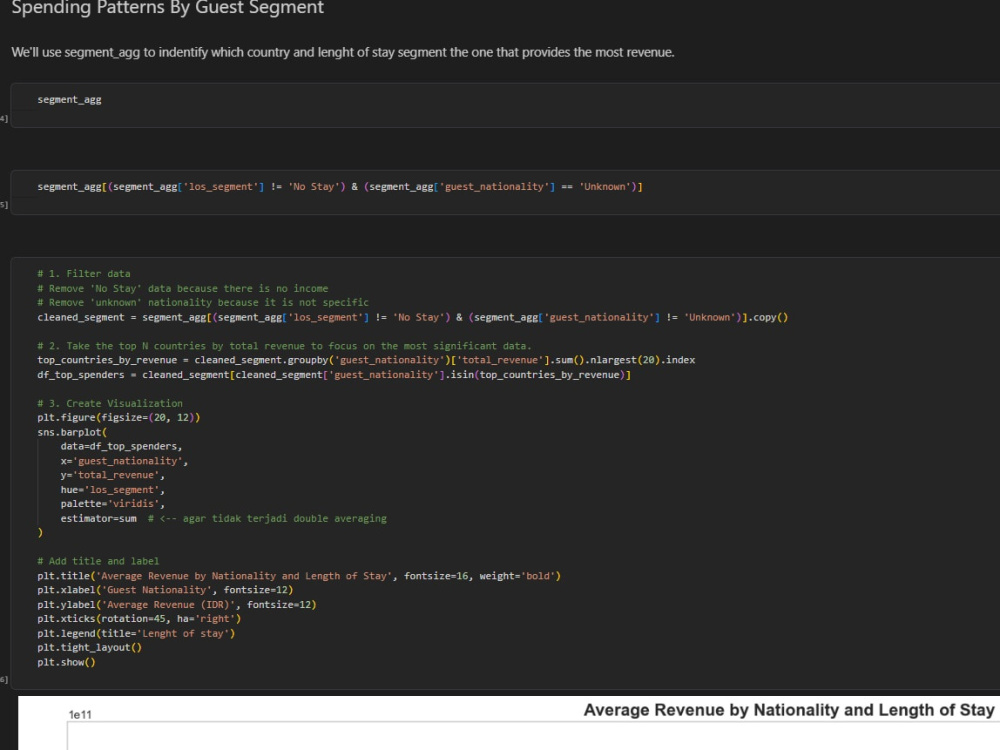
Task: Click the comment about removing 'unknown' nationality
Action: (x=203, y=302)
